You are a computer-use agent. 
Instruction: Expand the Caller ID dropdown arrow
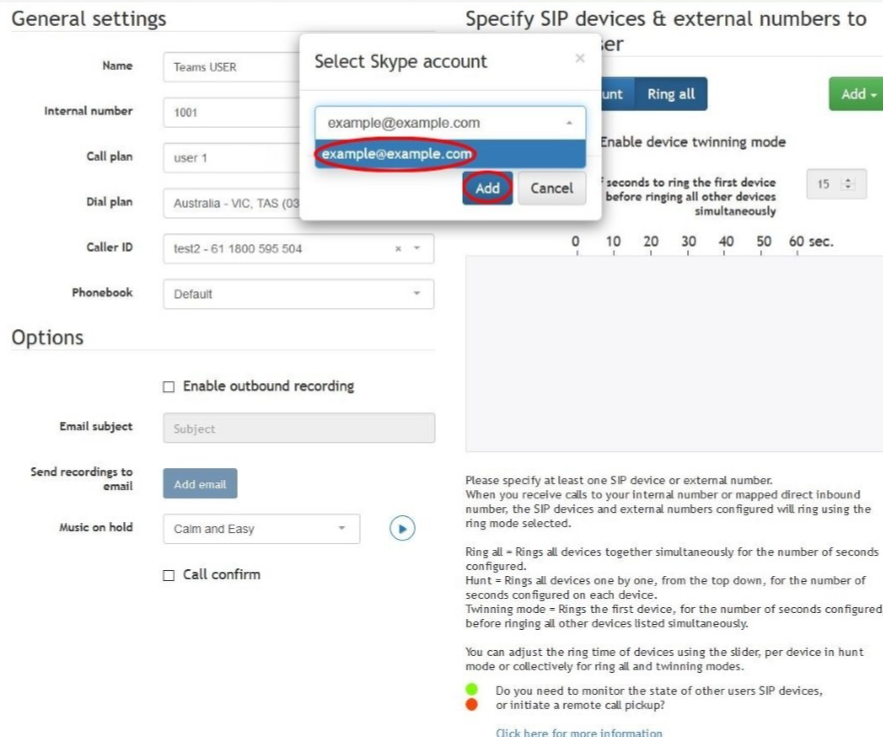click(x=417, y=248)
